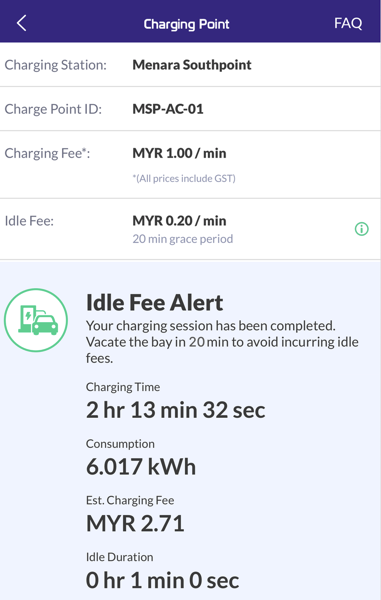Tap the MYR 2.71 estimated charging fee

click(135, 523)
